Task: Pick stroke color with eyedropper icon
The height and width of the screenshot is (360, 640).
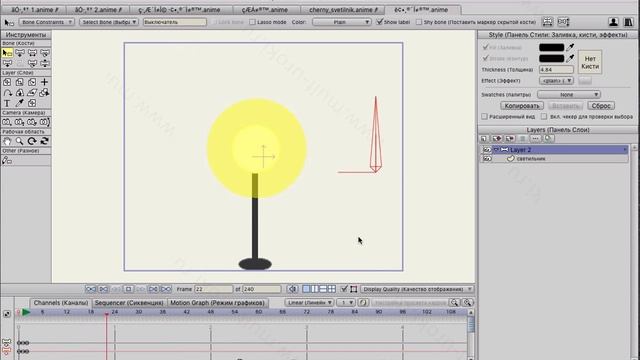Action: [x=570, y=58]
